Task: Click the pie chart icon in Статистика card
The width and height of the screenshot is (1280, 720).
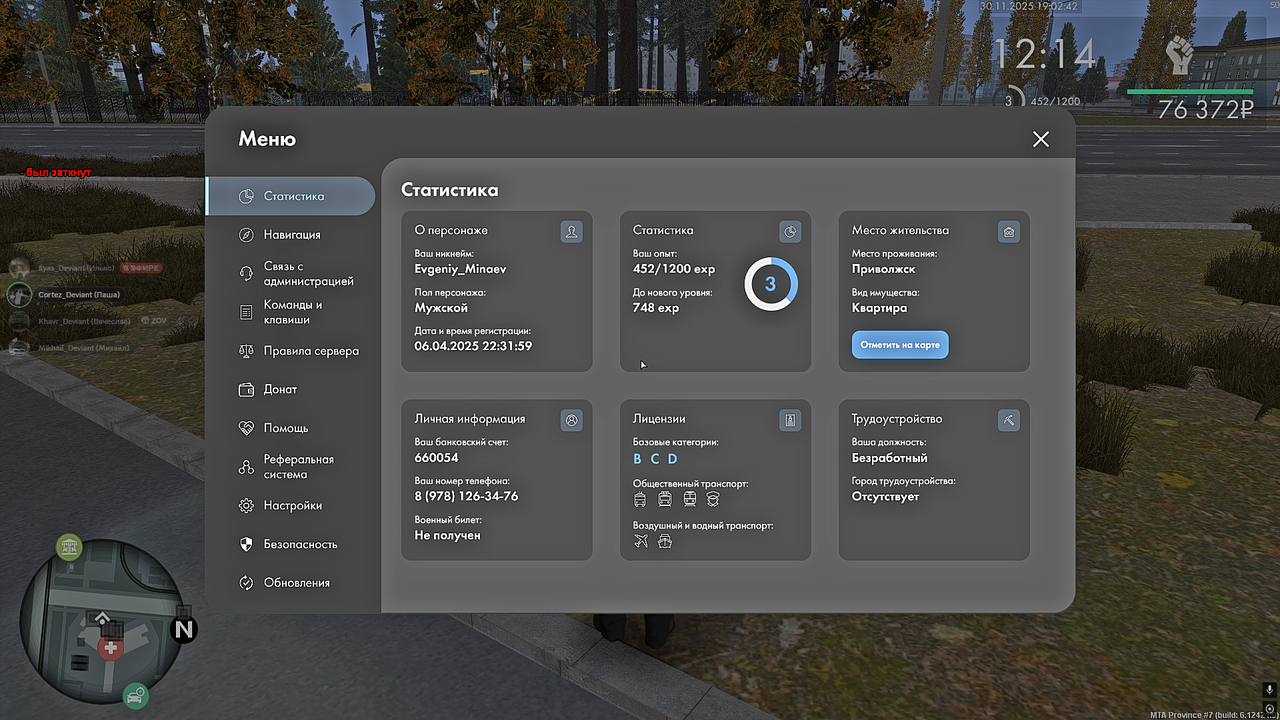Action: 790,232
